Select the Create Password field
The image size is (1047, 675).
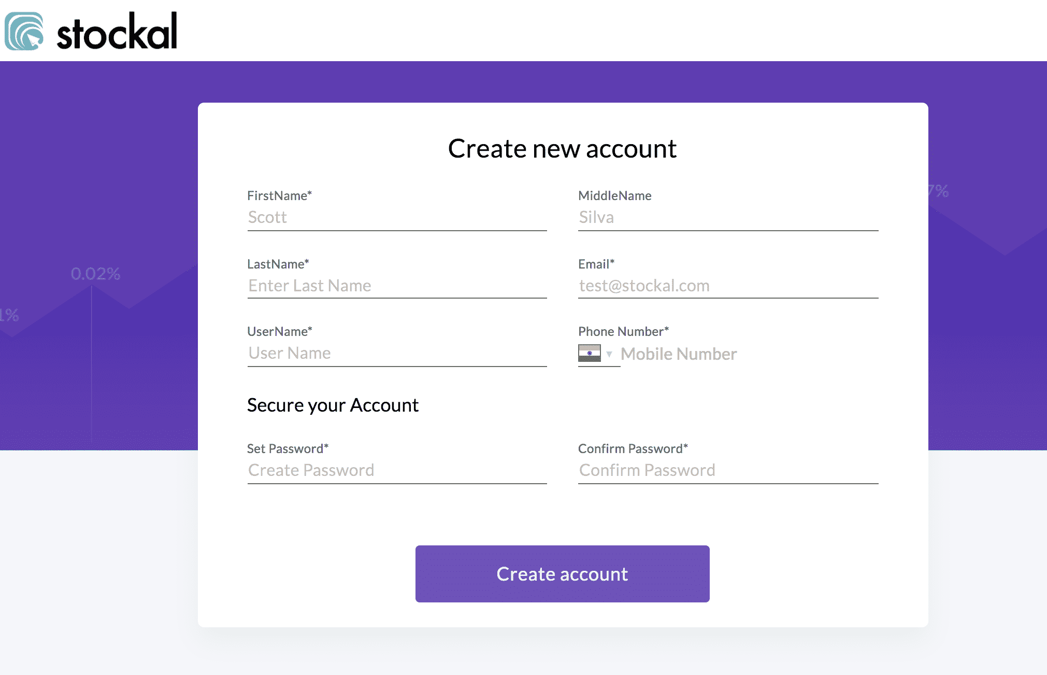pyautogui.click(x=396, y=470)
